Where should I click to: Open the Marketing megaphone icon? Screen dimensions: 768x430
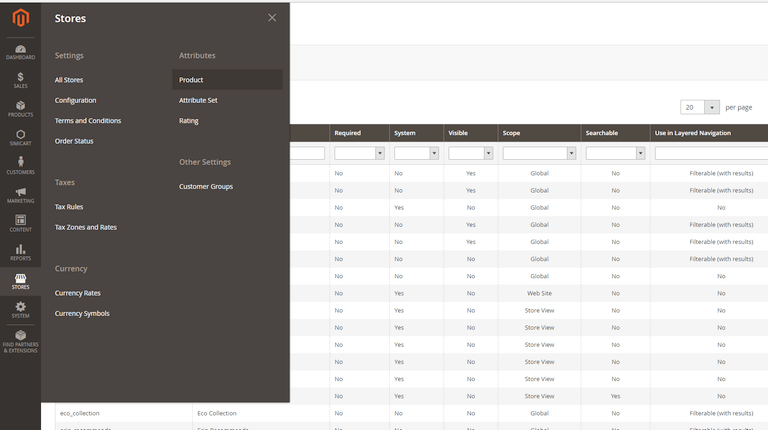click(x=21, y=195)
